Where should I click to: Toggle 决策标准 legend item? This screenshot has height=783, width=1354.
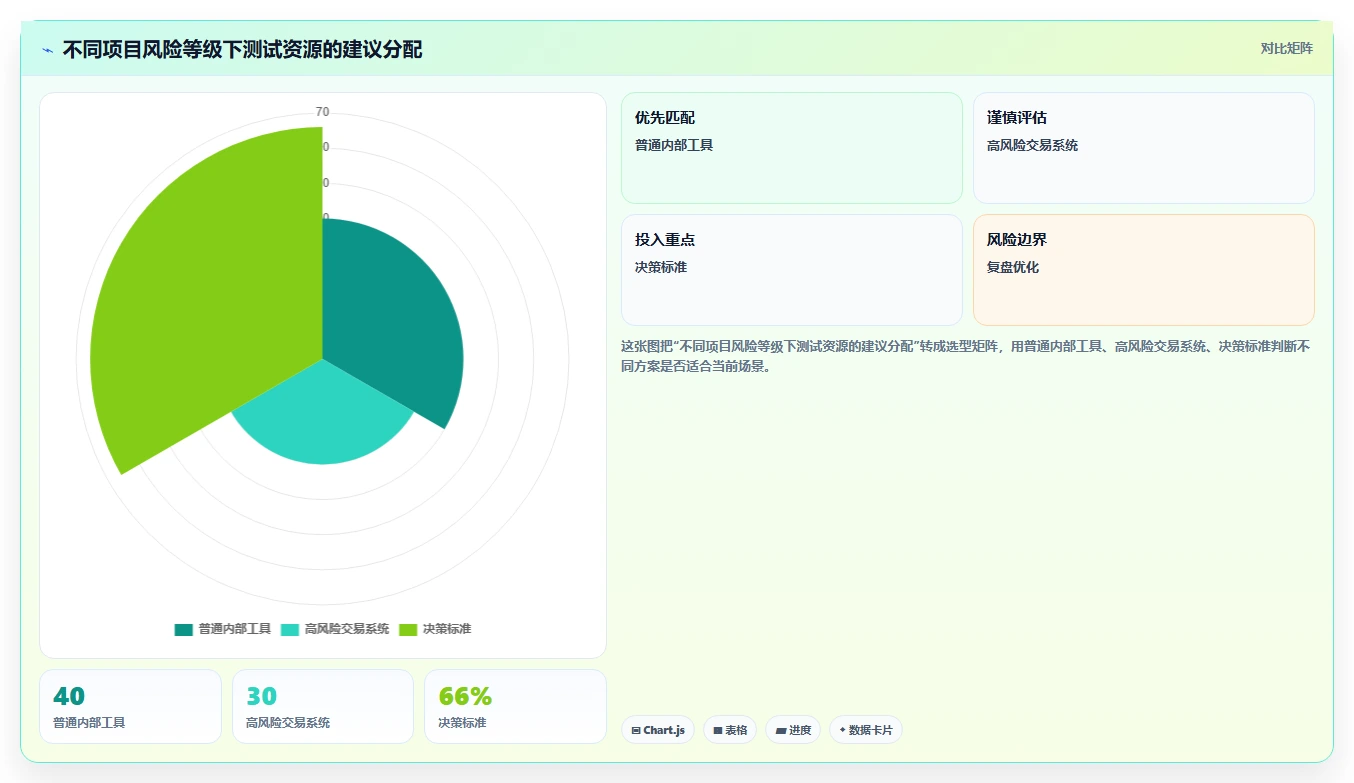tap(435, 629)
